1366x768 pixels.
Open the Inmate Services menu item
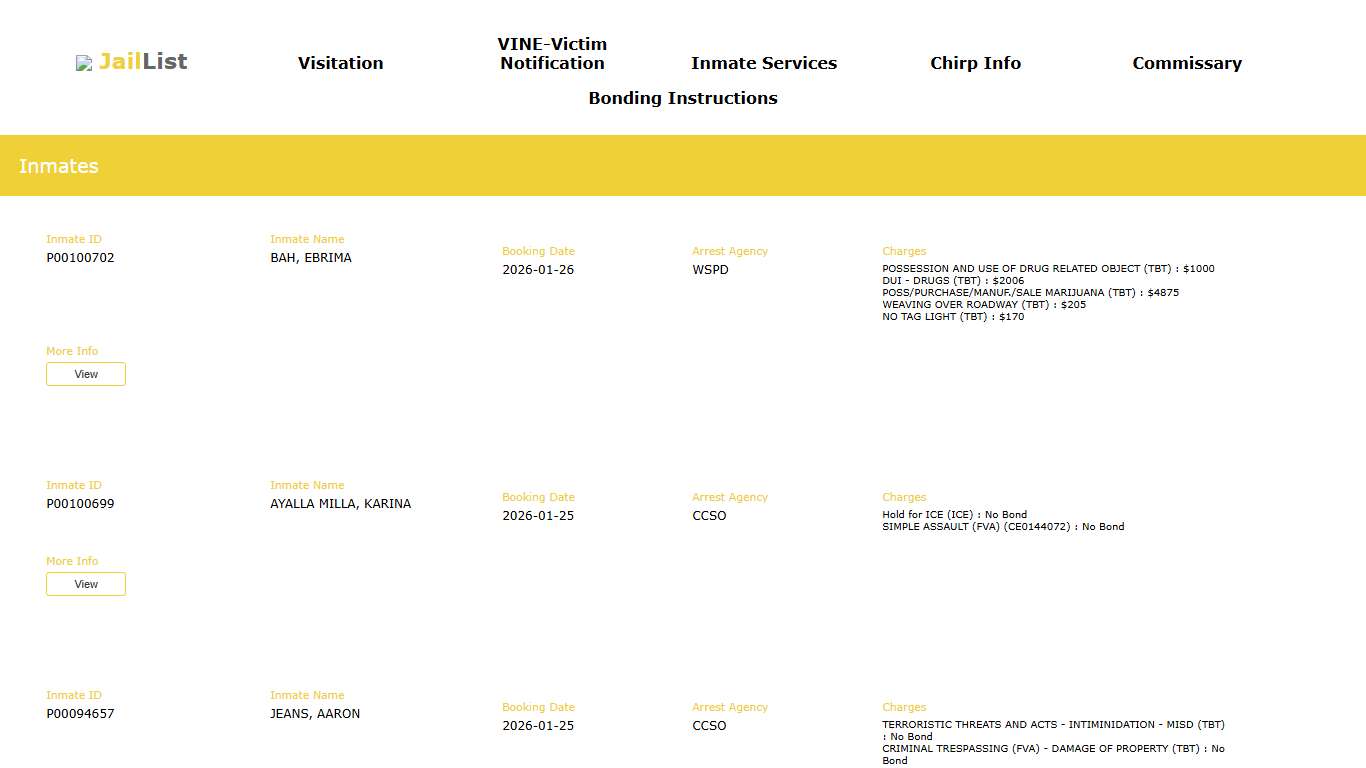point(764,63)
